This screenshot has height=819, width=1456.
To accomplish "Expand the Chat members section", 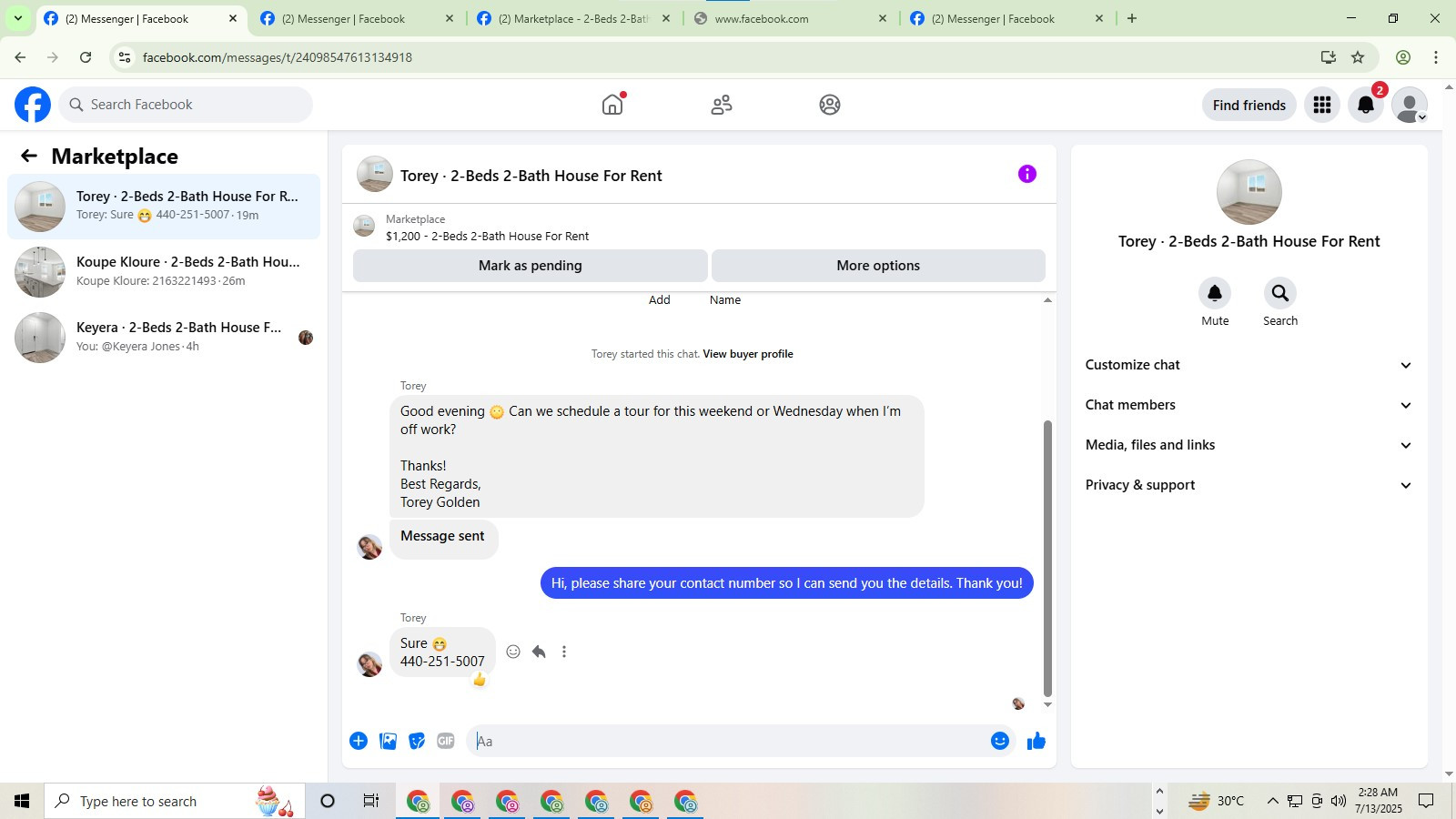I will coord(1249,405).
